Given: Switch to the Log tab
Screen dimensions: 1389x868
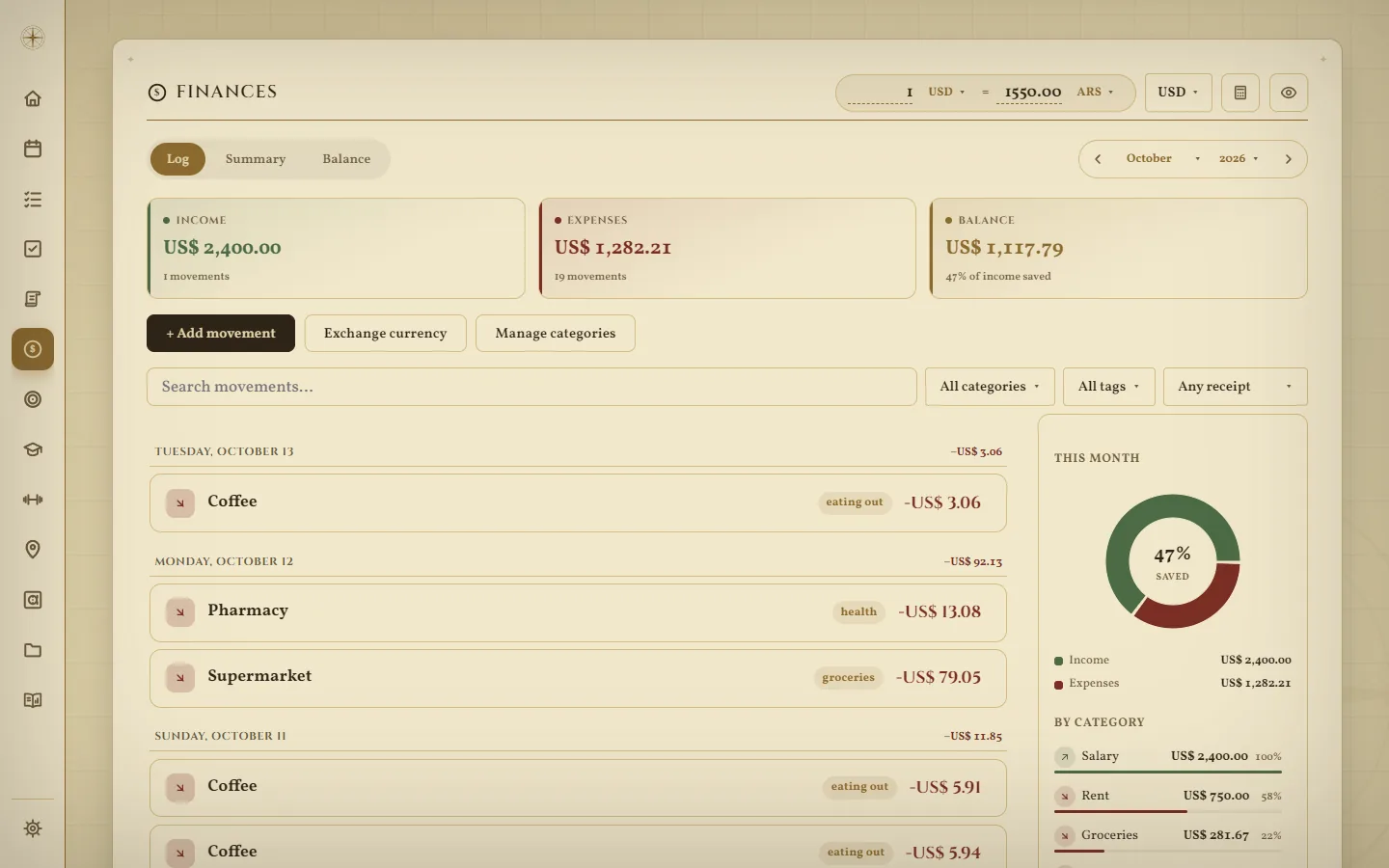Looking at the screenshot, I should pyautogui.click(x=177, y=159).
